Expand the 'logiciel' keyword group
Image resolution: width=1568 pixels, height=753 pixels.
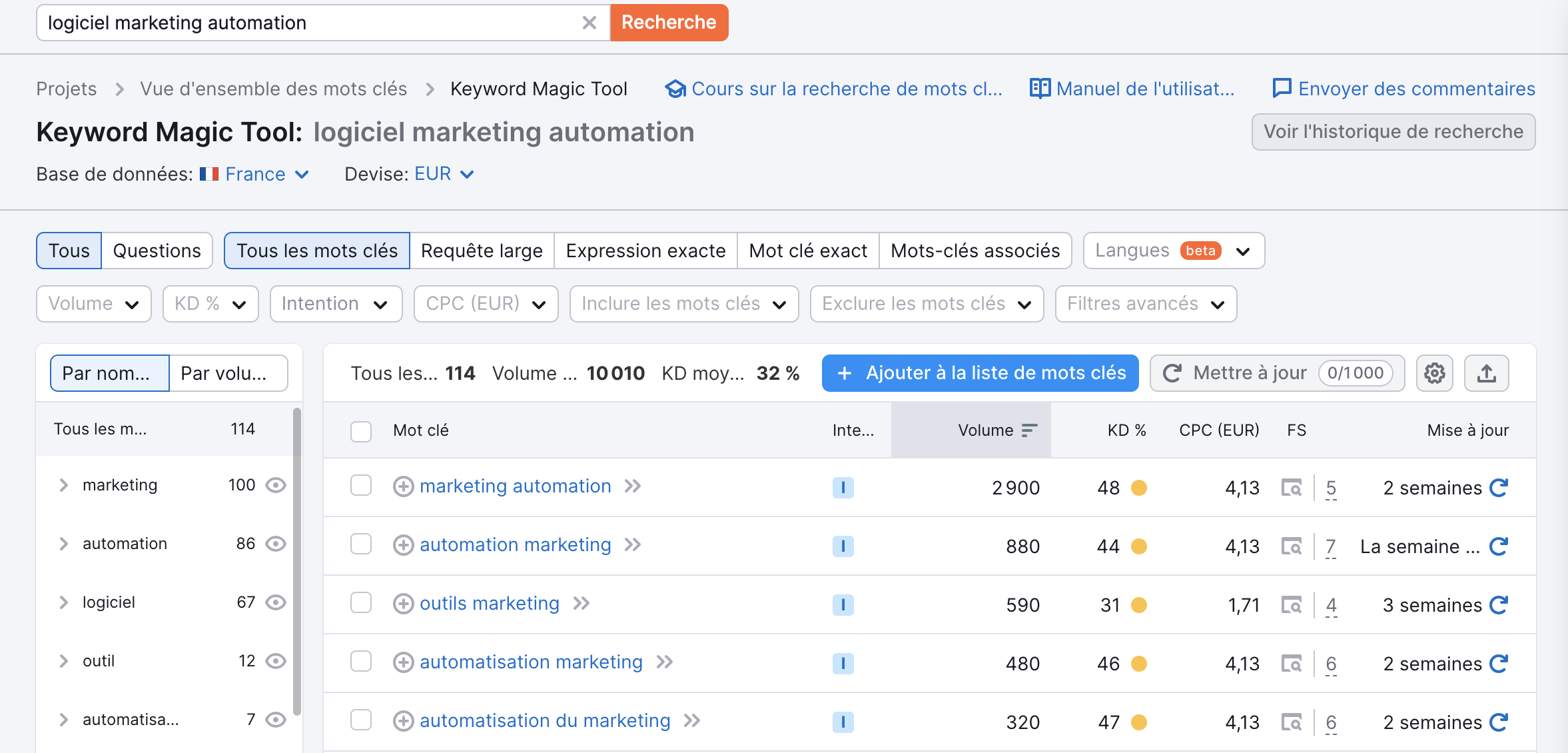[x=64, y=602]
